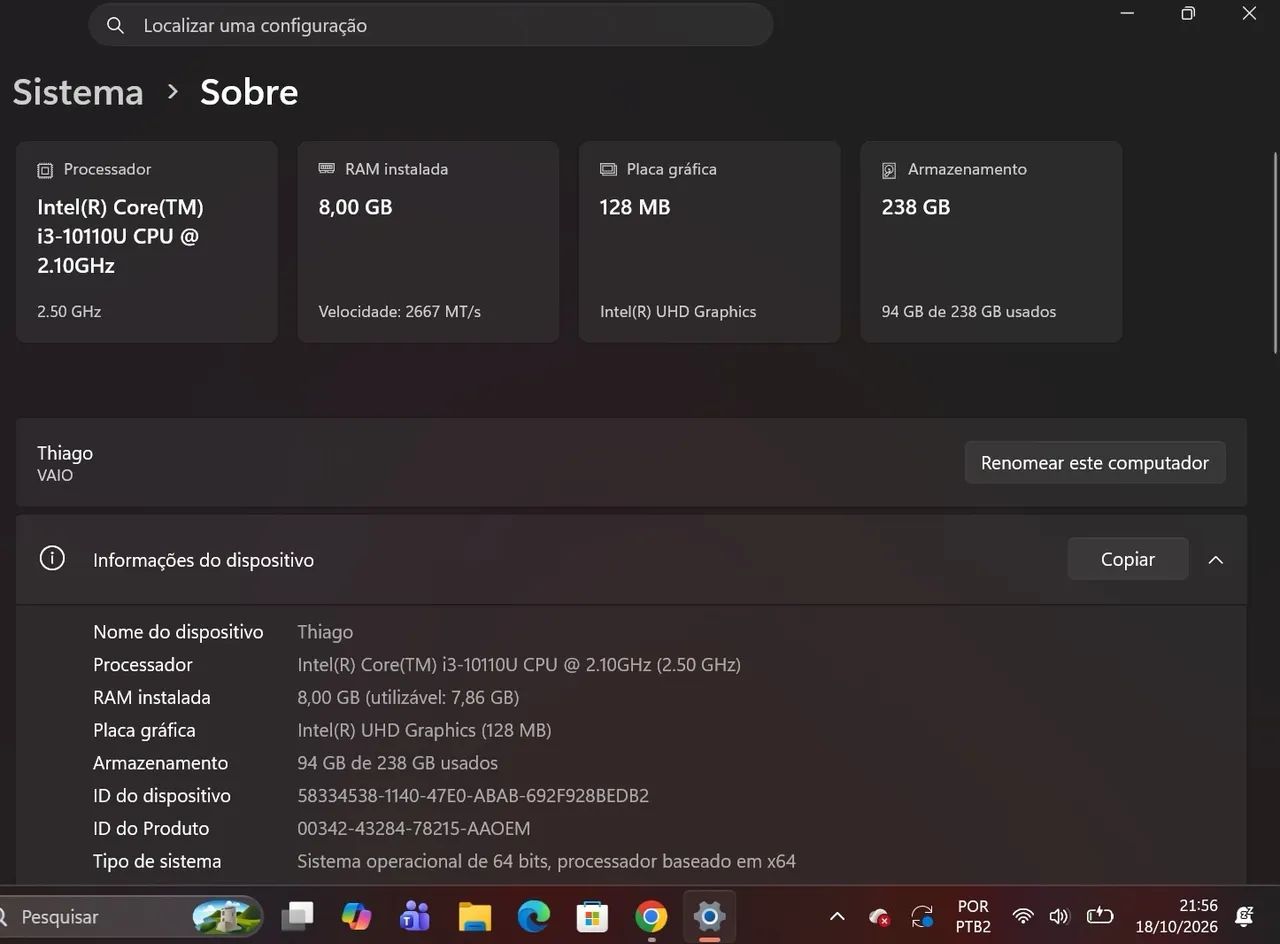Viewport: 1280px width, 944px height.
Task: Open the notification bell icon
Action: pyautogui.click(x=1245, y=916)
